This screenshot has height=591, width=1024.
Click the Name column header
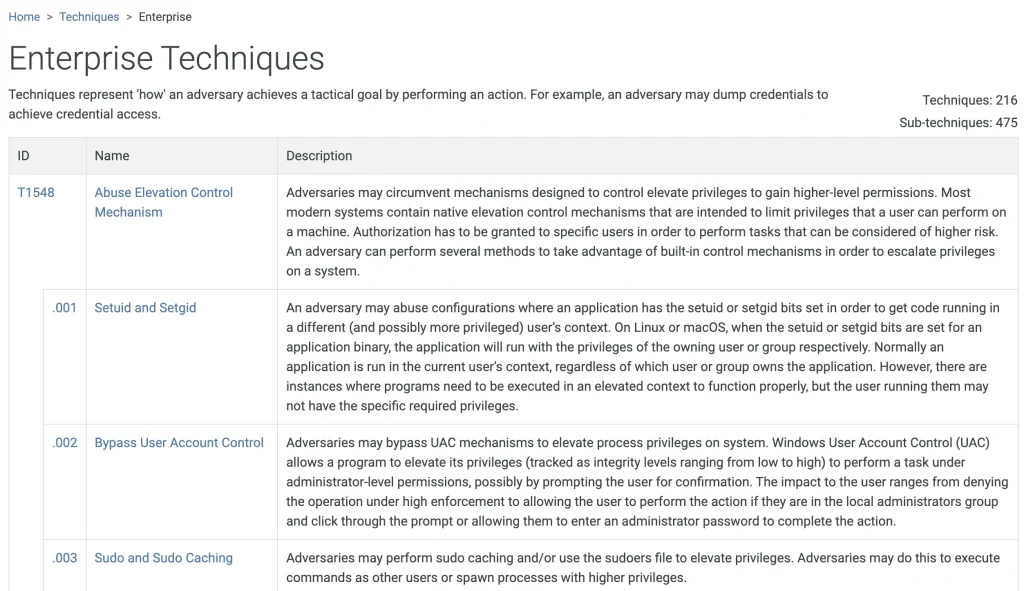pyautogui.click(x=112, y=156)
